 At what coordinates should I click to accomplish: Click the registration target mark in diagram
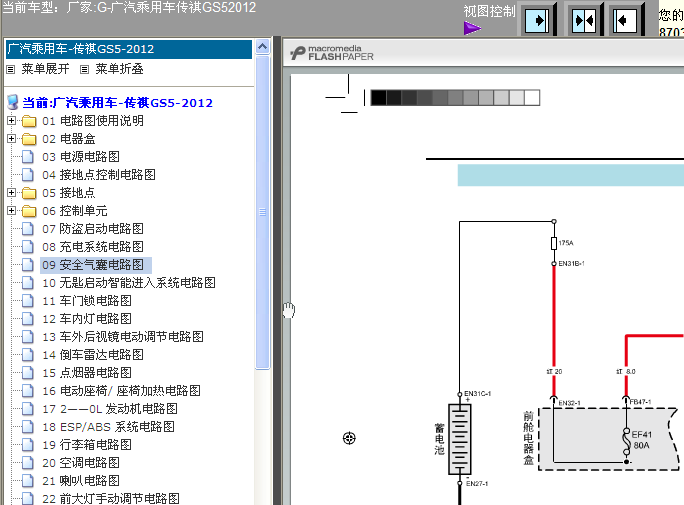click(349, 438)
